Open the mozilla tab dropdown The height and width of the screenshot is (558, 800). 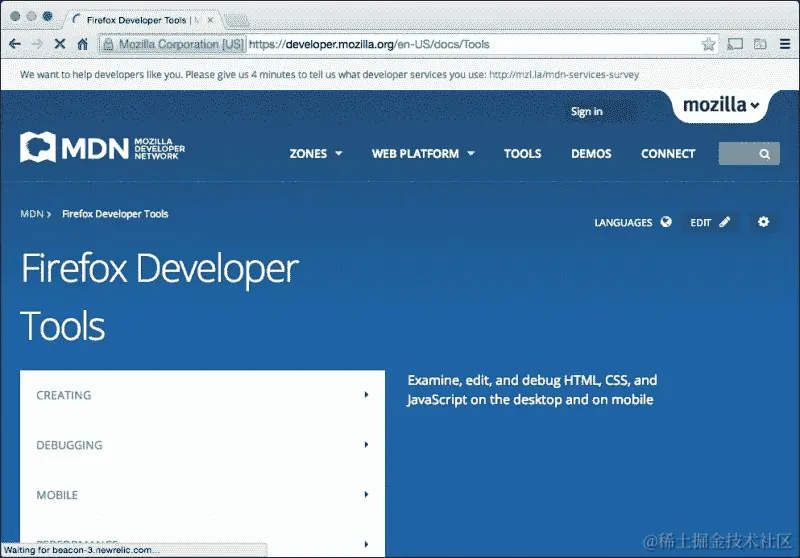tap(720, 105)
